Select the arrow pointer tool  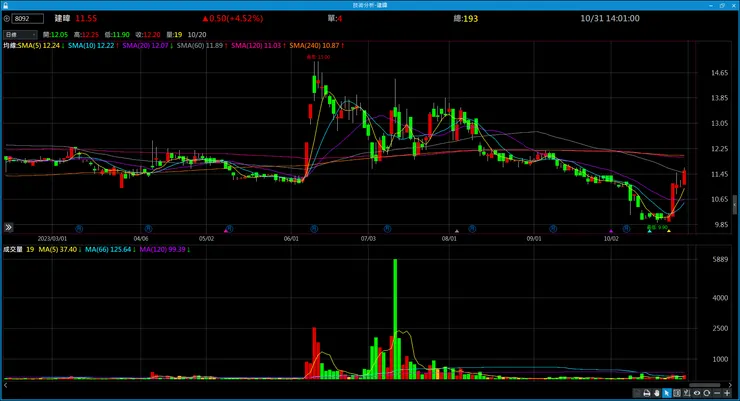666,393
